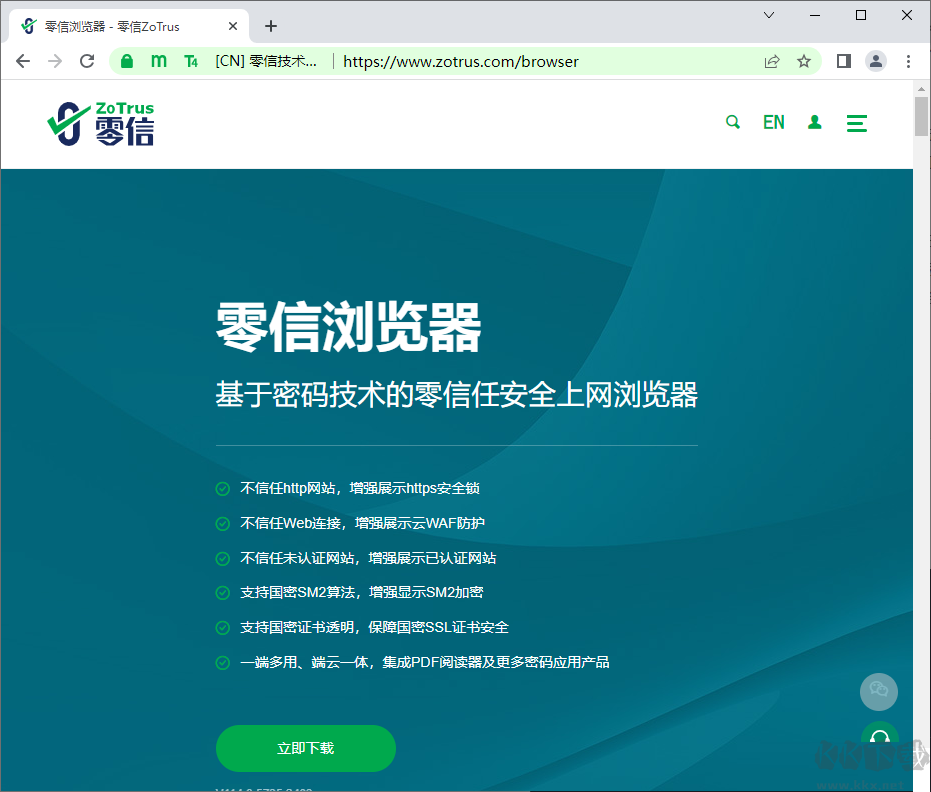Open the 'T4' extension icon
This screenshot has width=931, height=792.
point(191,61)
